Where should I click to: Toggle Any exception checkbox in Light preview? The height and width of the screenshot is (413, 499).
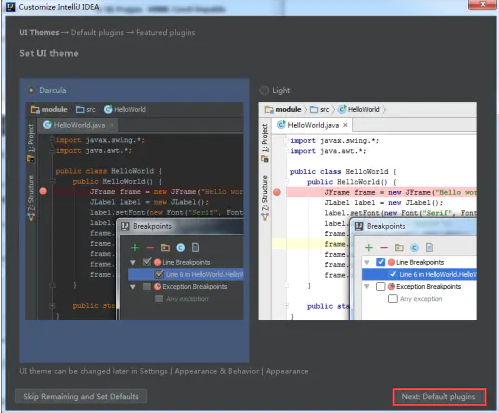(393, 299)
